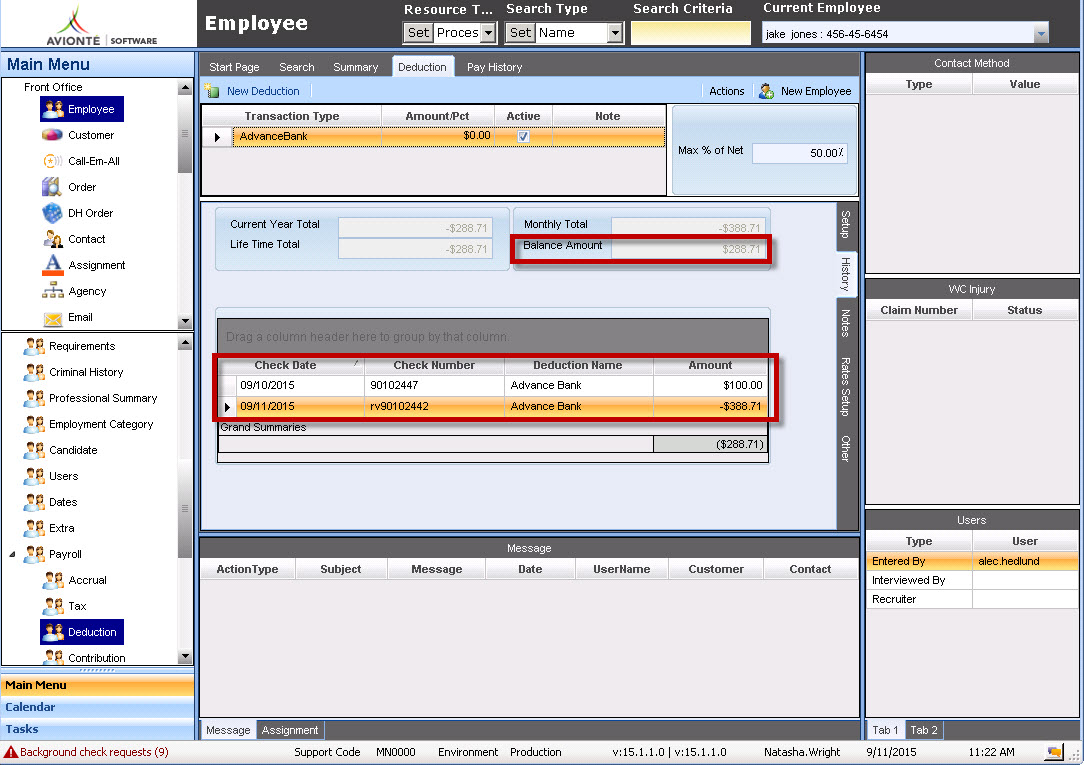Switch to the Start Page tab

coord(234,67)
